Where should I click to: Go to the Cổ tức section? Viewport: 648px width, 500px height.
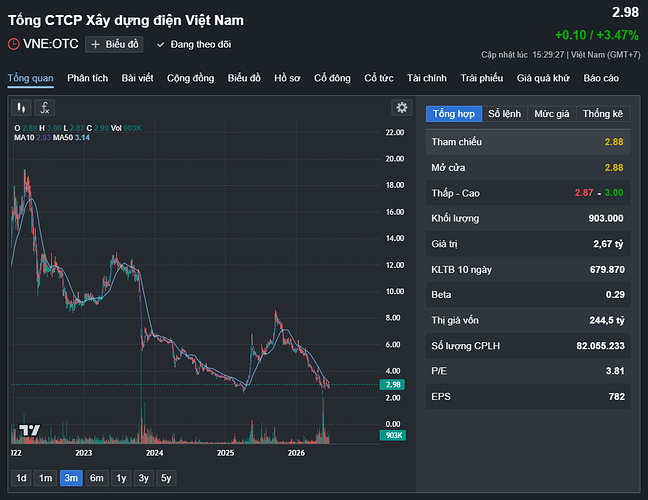pyautogui.click(x=379, y=78)
